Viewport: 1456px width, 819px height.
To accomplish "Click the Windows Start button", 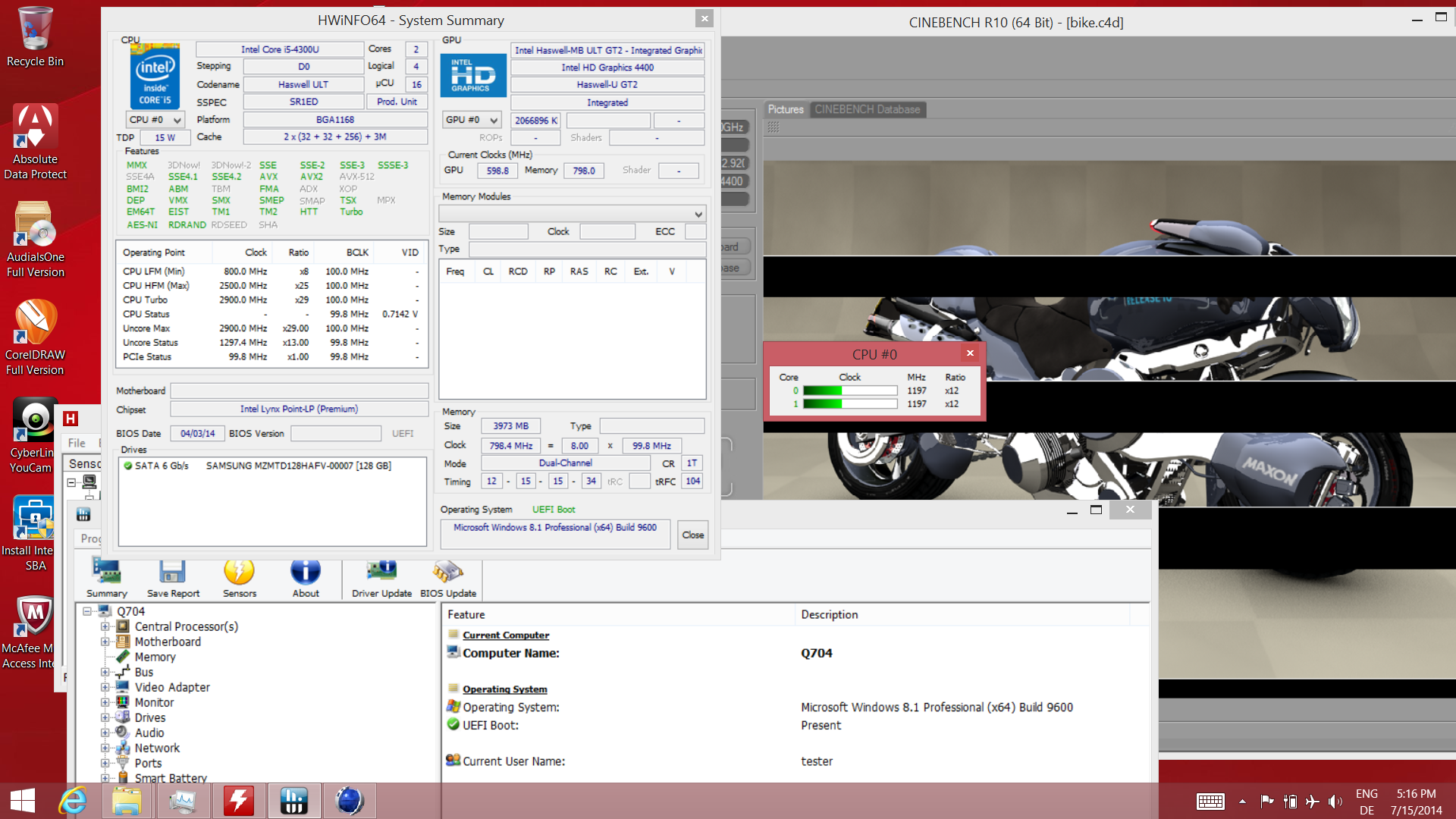I will [x=23, y=801].
